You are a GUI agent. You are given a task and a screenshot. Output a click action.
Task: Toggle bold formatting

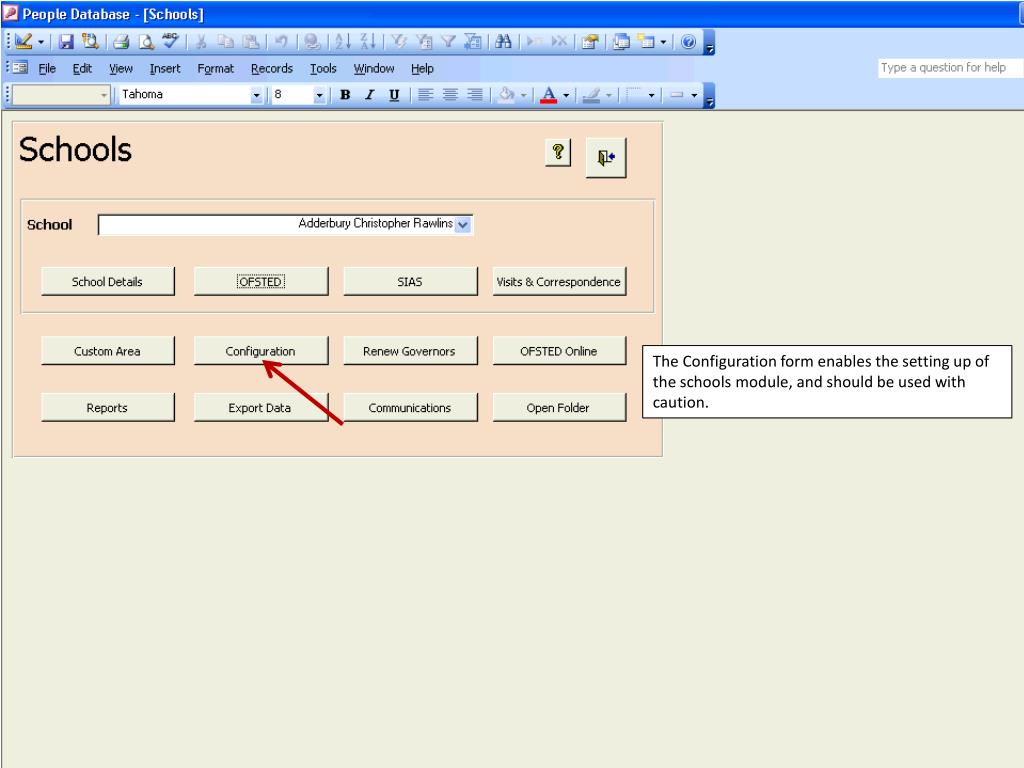point(345,95)
